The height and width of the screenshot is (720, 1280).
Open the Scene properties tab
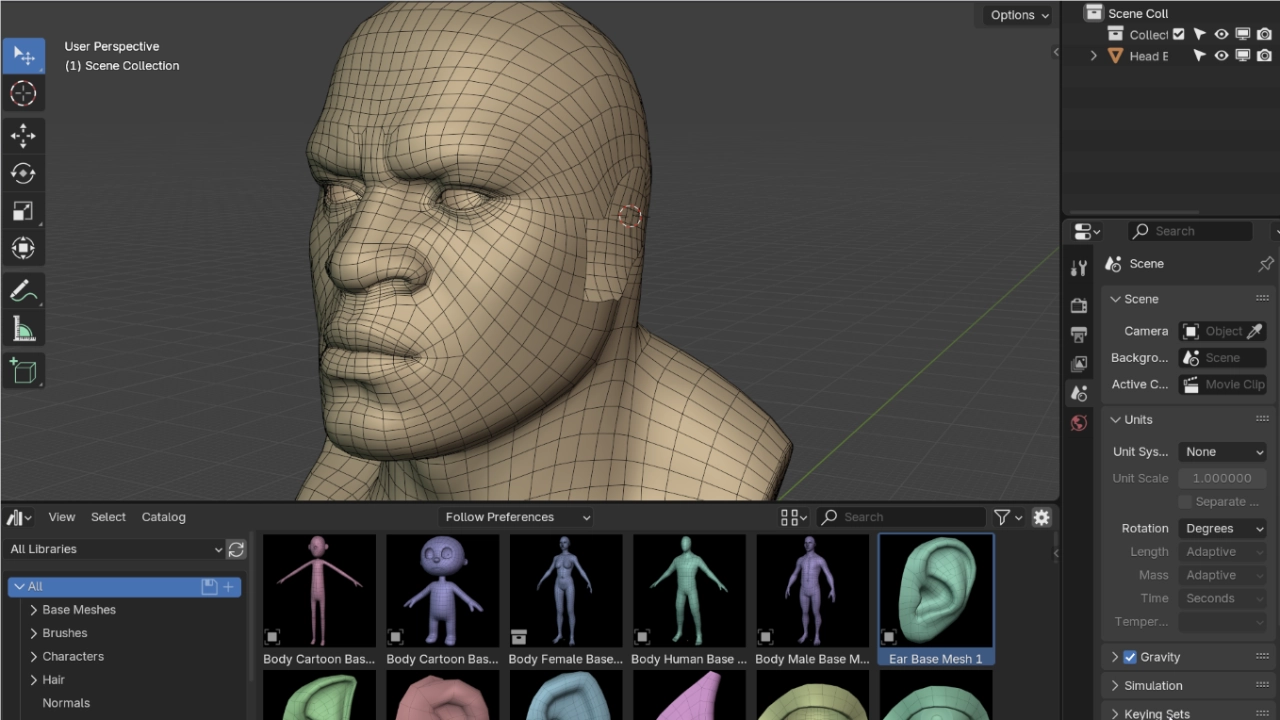pyautogui.click(x=1079, y=393)
